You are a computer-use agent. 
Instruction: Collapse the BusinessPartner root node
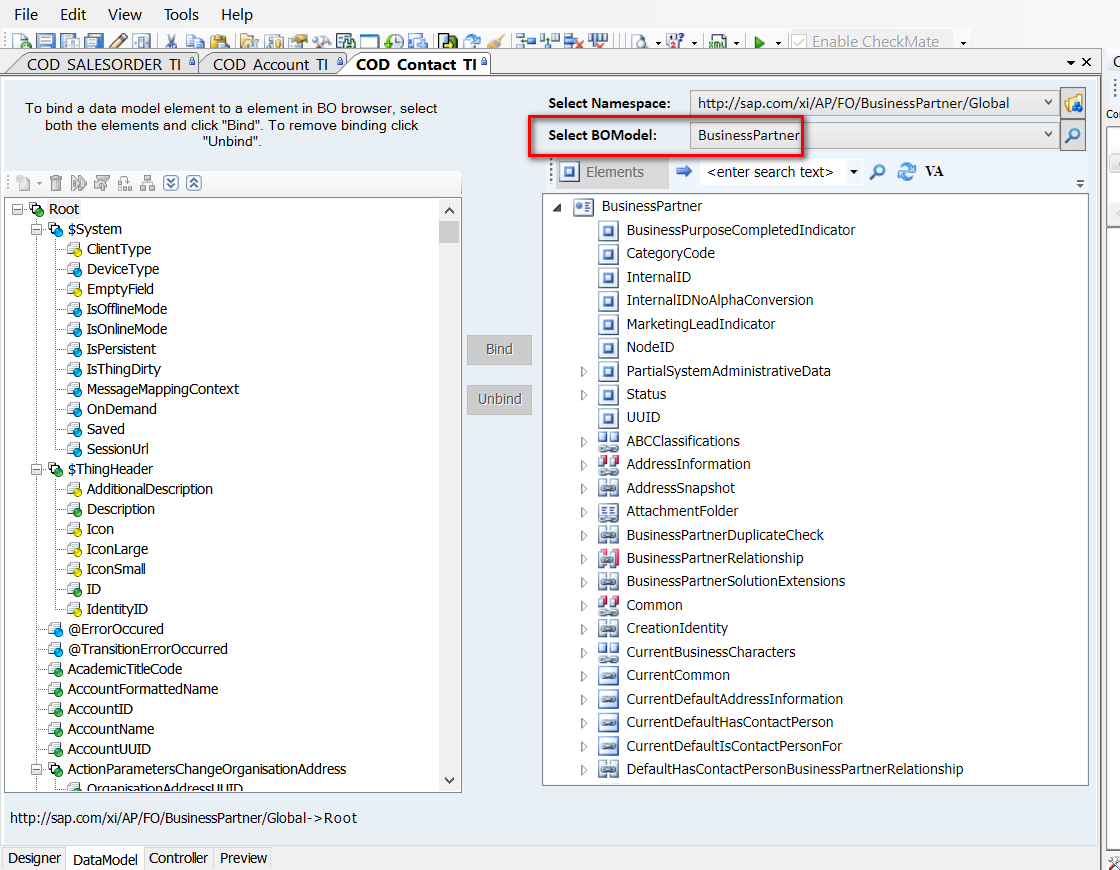pos(557,207)
